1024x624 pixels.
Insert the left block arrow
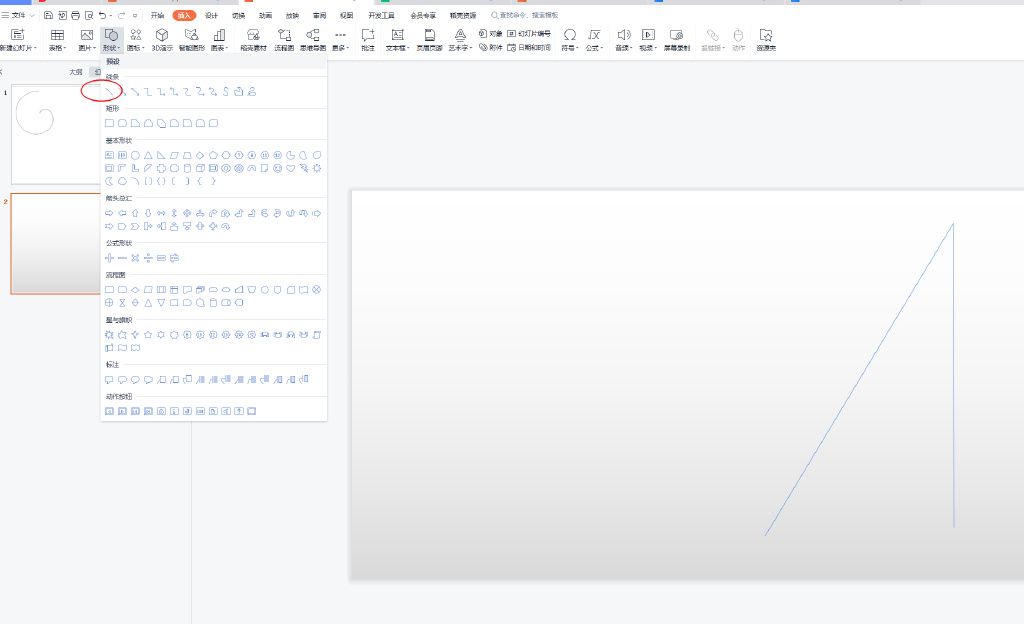(x=122, y=213)
